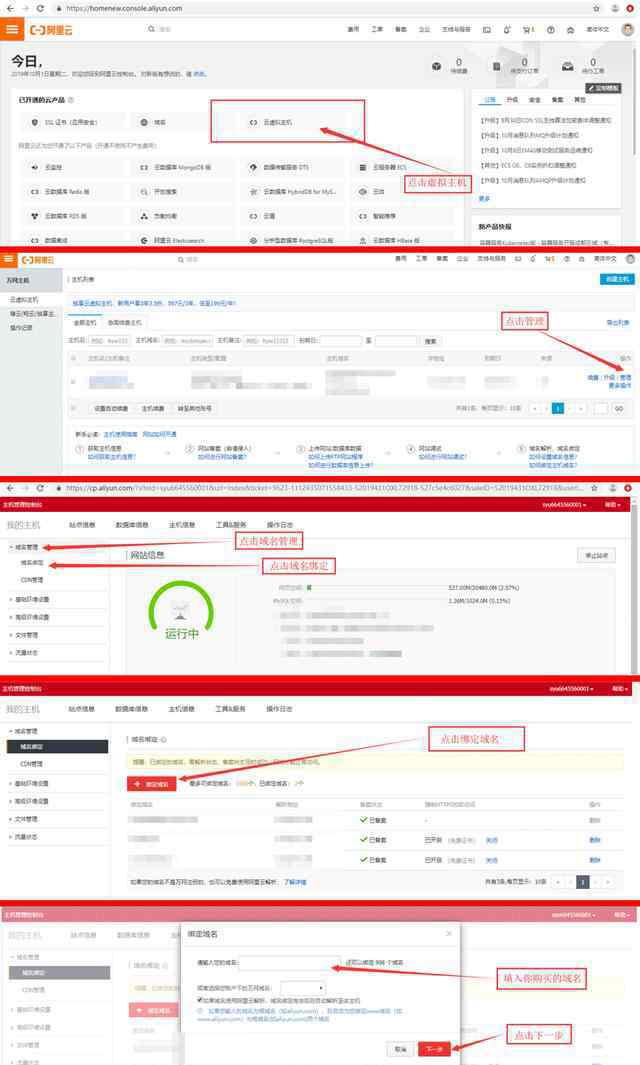This screenshot has width=640, height=1065.
Task: Expand 高级环境设置 in the 网站信息 page sidebar
Action: (x=31, y=617)
